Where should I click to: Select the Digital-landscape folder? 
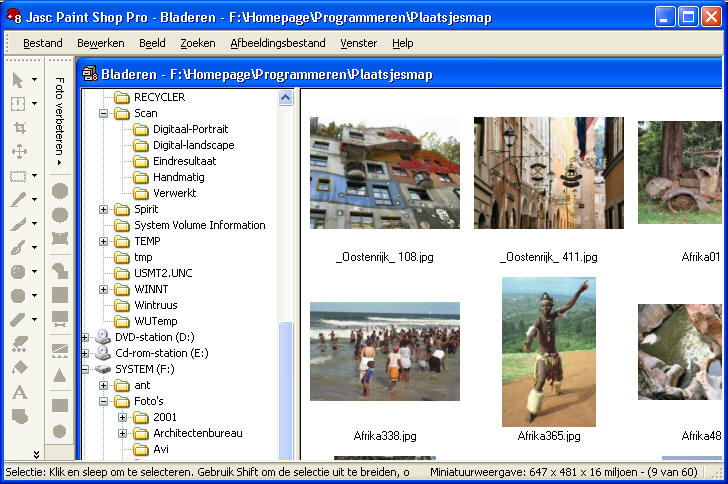pyautogui.click(x=194, y=145)
